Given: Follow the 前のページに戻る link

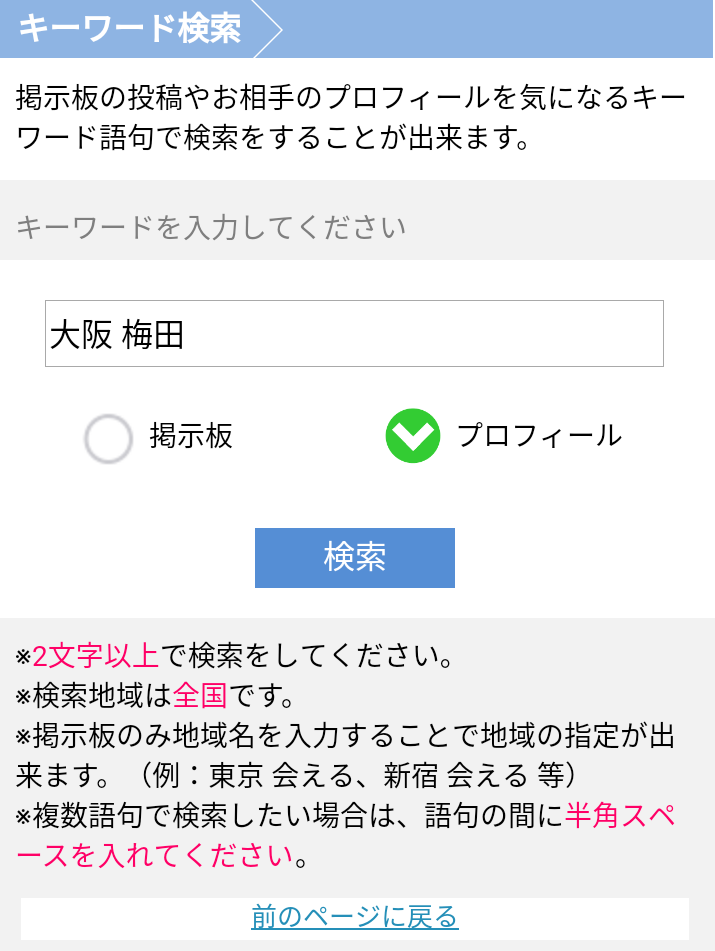Looking at the screenshot, I should tap(357, 917).
